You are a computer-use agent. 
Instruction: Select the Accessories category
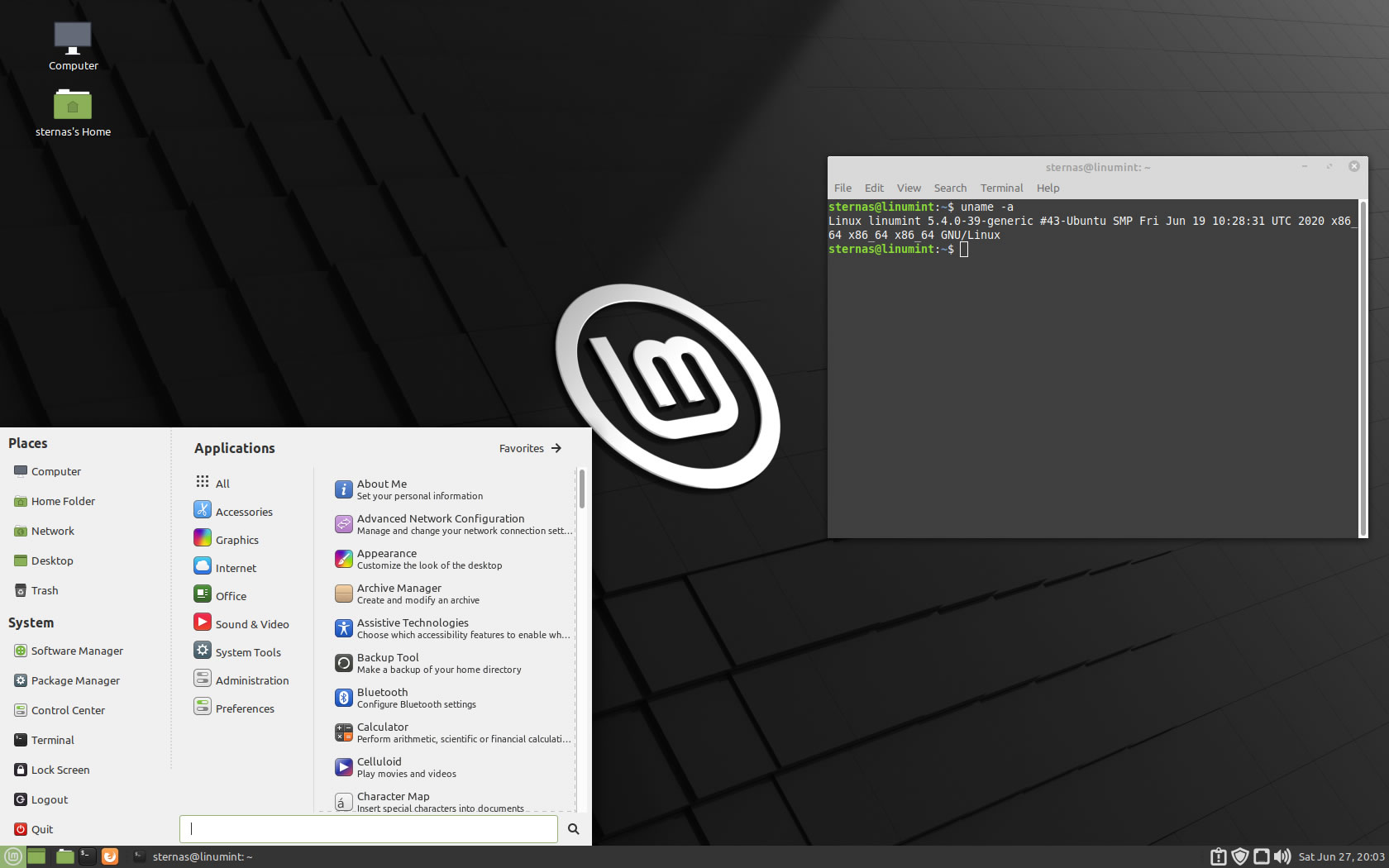233,511
